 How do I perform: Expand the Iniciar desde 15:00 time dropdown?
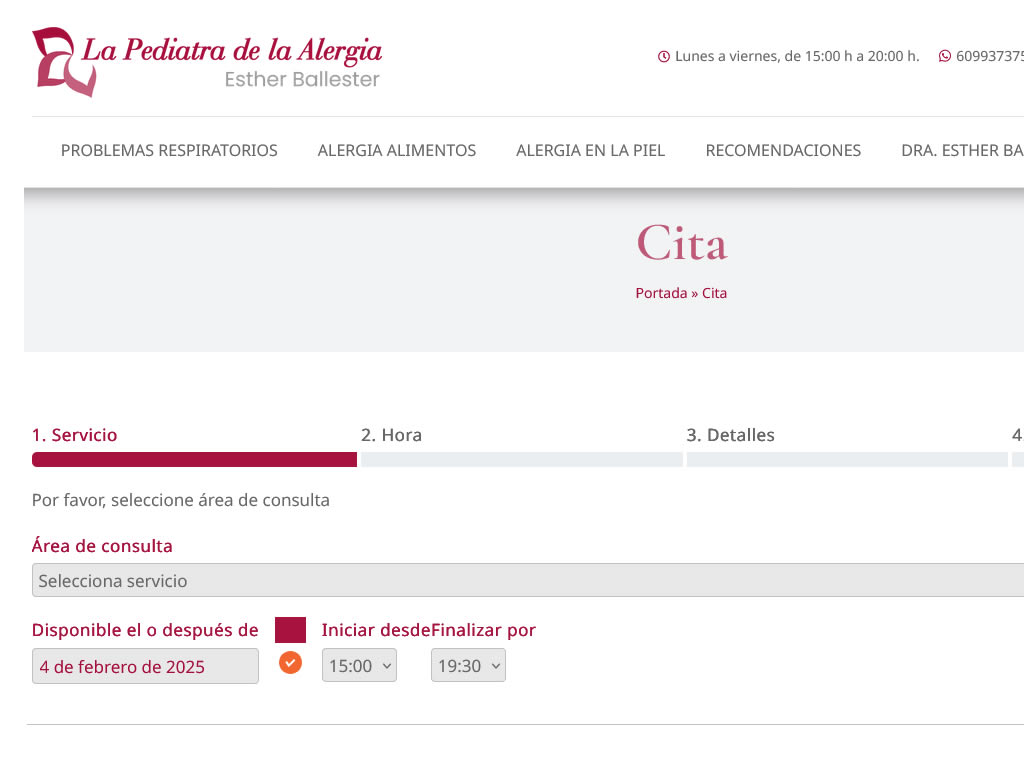point(359,666)
